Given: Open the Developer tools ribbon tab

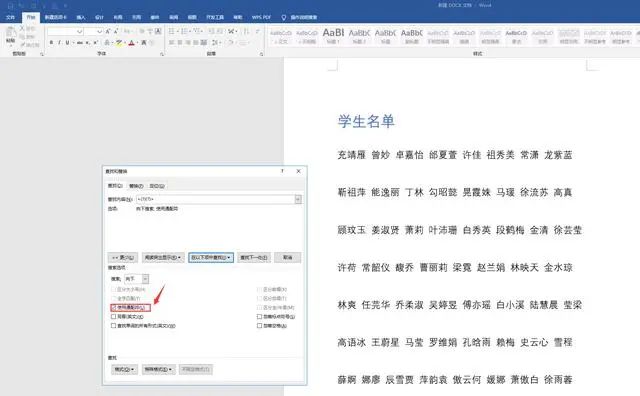Looking at the screenshot, I should click(215, 17).
